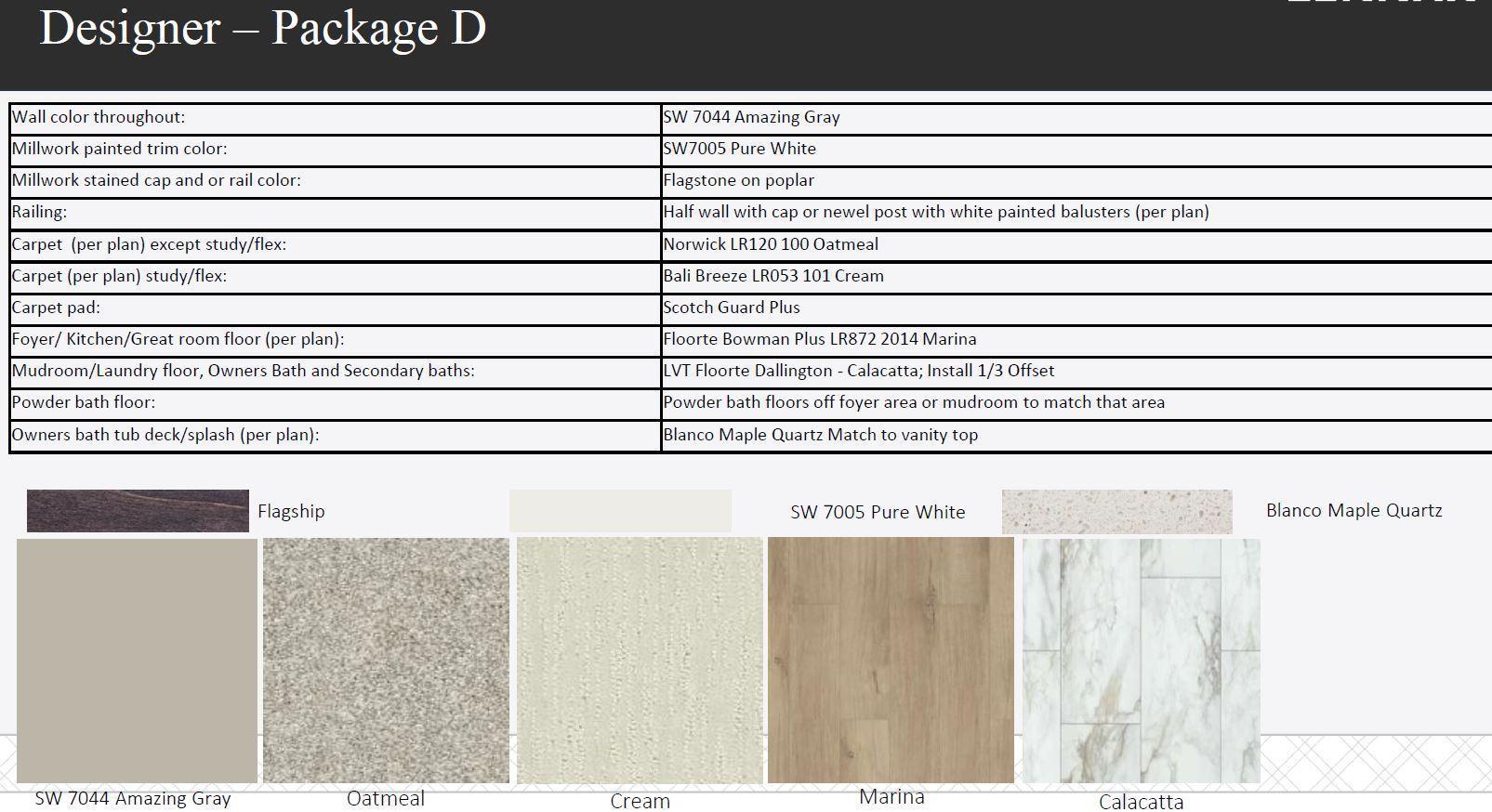Click the 'Blanco Maple Quartz' swatch caption
Viewport: 1492px width, 812px height.
[x=1354, y=510]
